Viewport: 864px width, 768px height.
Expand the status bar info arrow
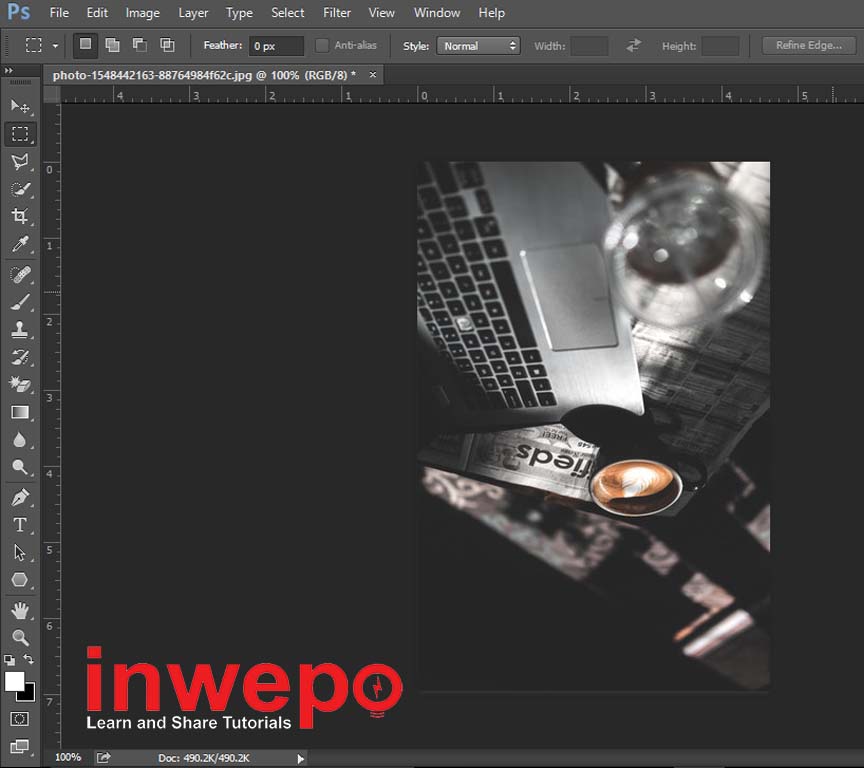[x=301, y=759]
